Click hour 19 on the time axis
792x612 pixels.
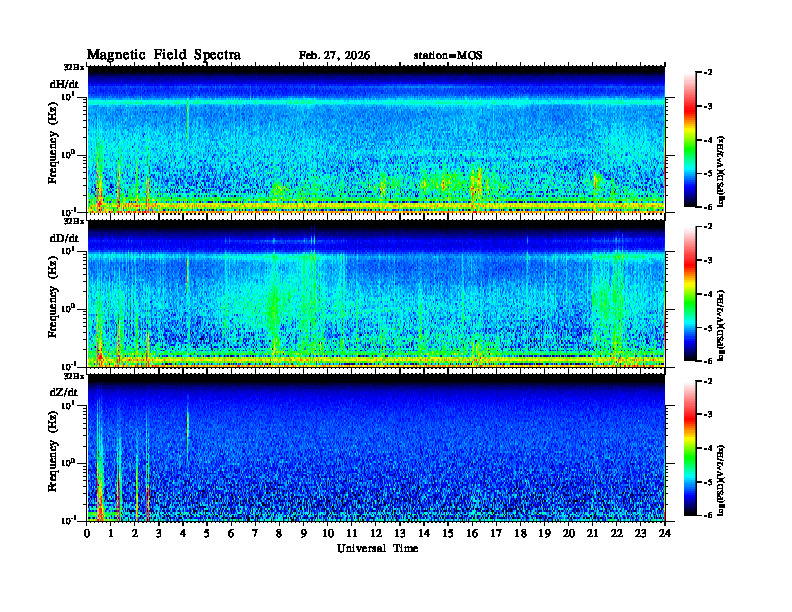tap(544, 534)
